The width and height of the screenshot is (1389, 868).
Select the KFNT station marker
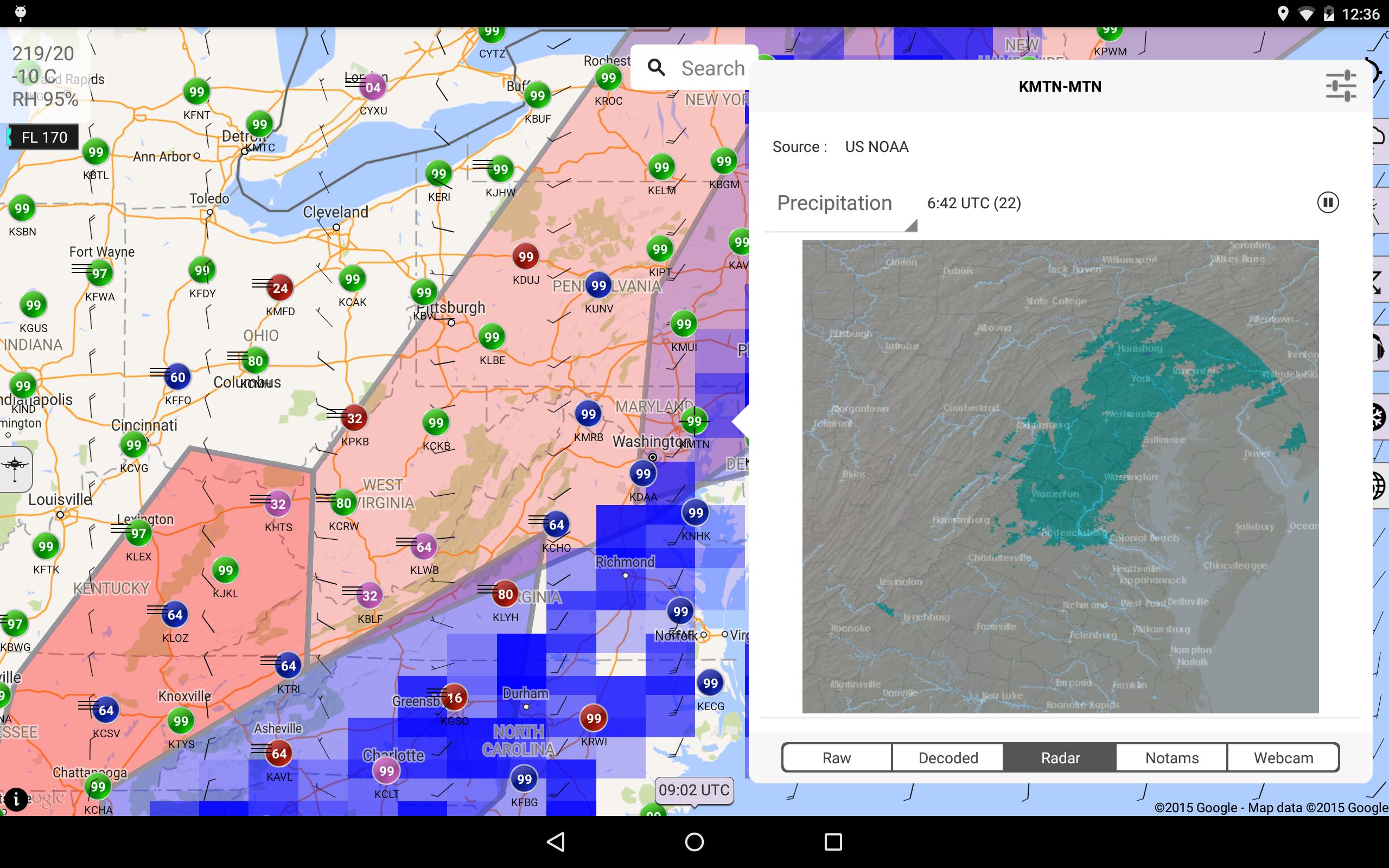[196, 92]
